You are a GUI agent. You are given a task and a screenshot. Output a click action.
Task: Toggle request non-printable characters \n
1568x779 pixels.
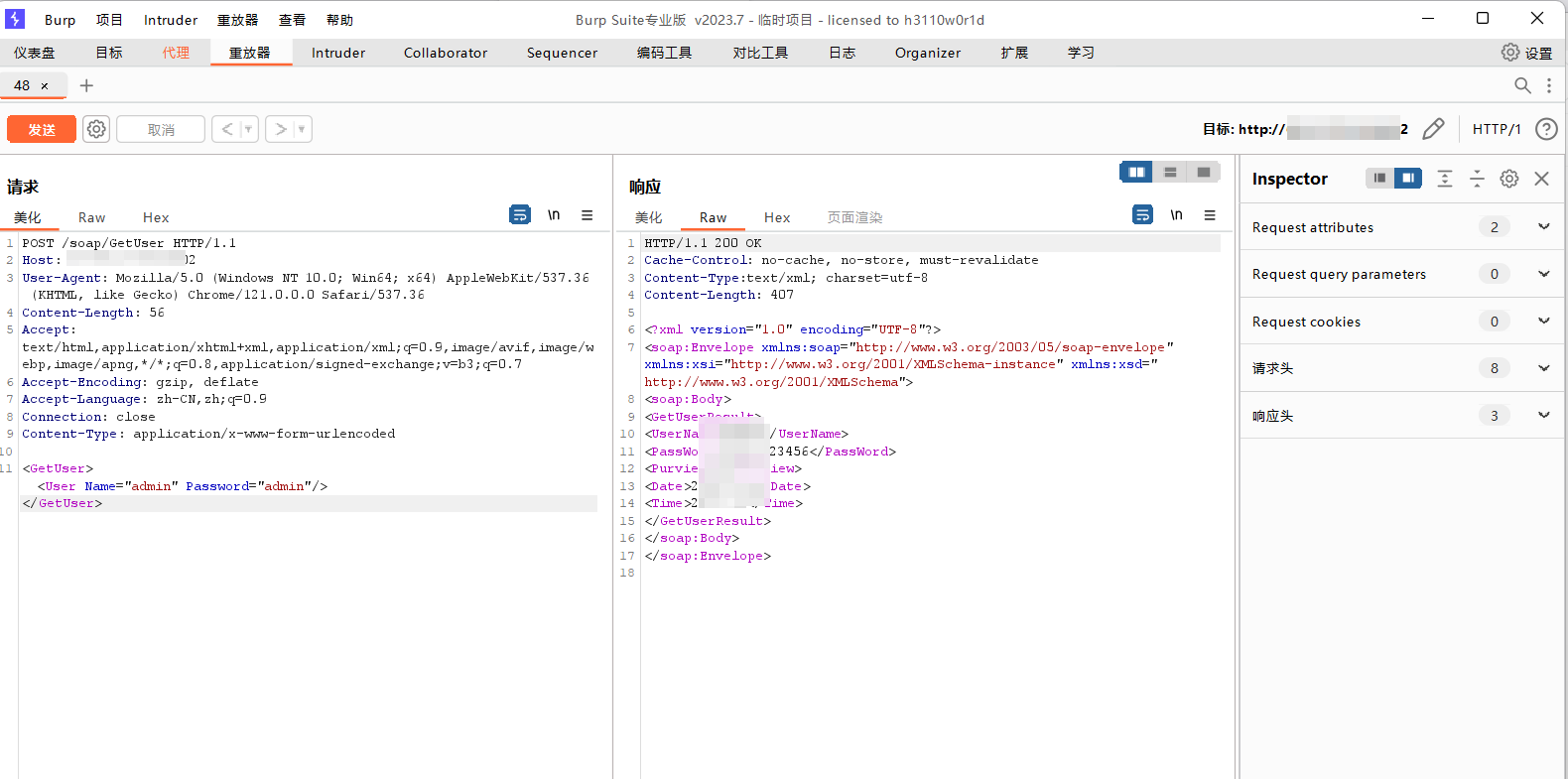coord(554,214)
